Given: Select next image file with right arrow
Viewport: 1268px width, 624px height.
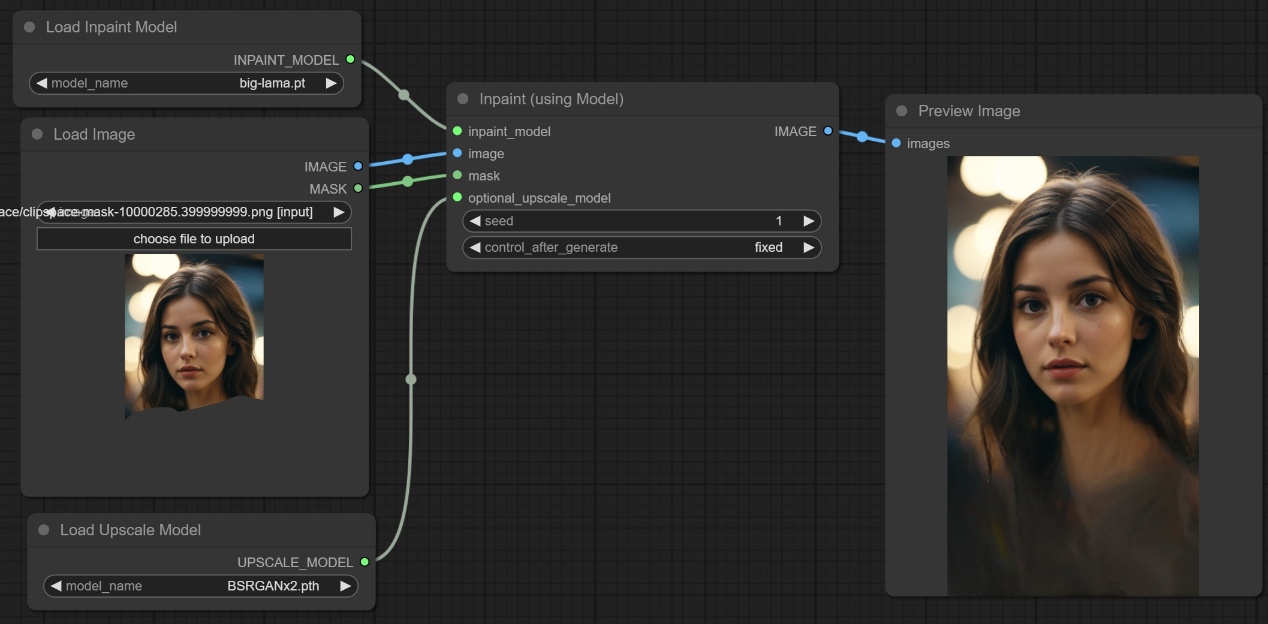Looking at the screenshot, I should (339, 212).
